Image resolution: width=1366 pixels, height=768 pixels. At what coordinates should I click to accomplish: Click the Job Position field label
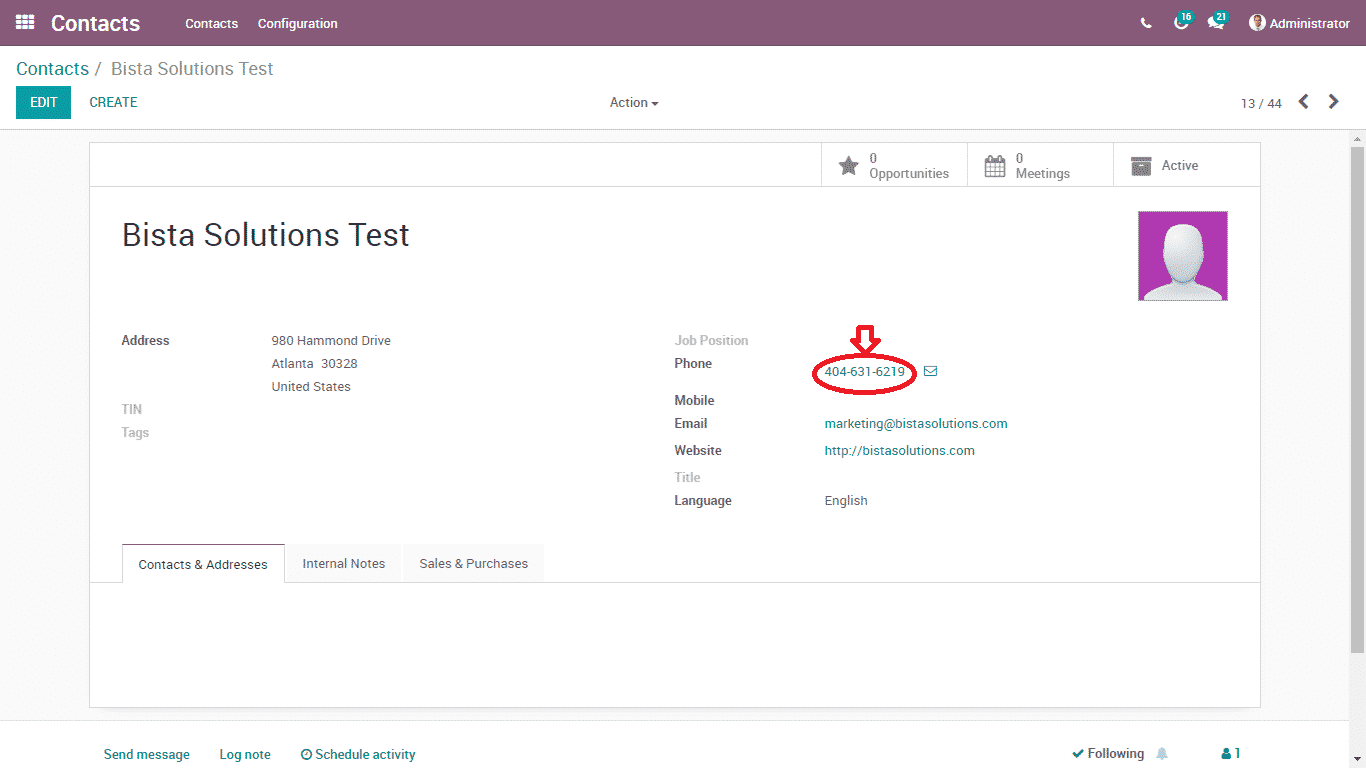(711, 341)
